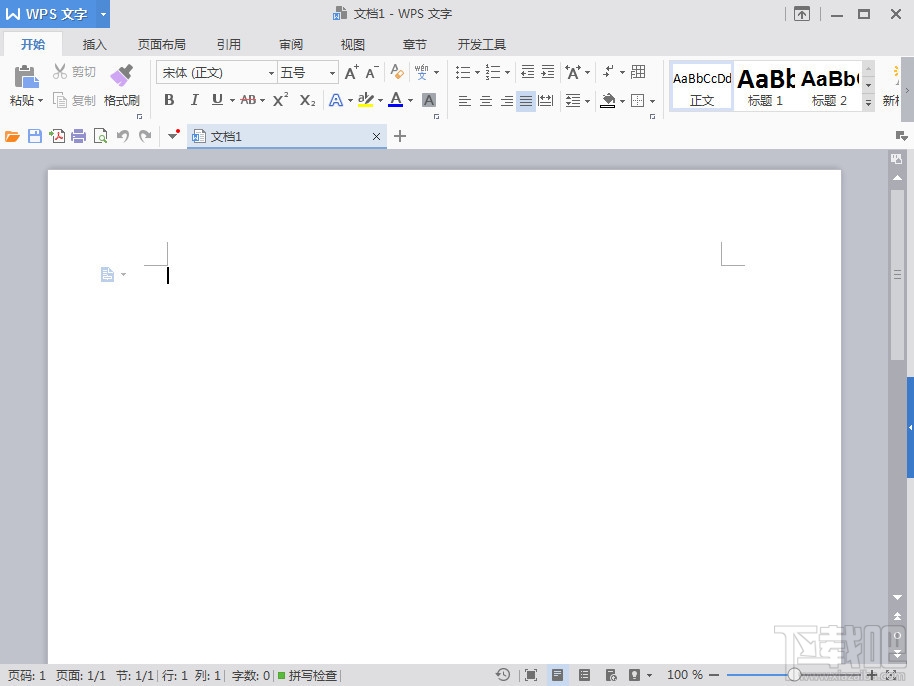Open the font color dropdown arrow
The image size is (914, 686).
click(409, 101)
